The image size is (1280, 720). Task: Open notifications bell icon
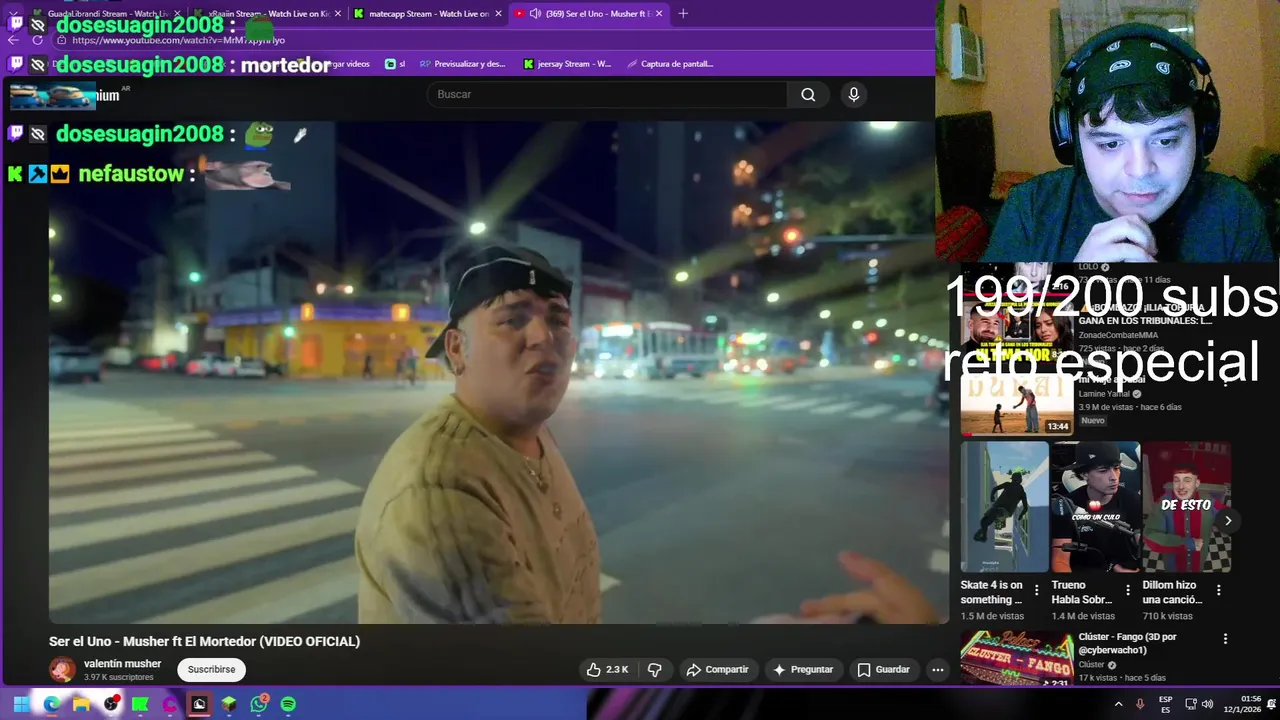[1273, 704]
